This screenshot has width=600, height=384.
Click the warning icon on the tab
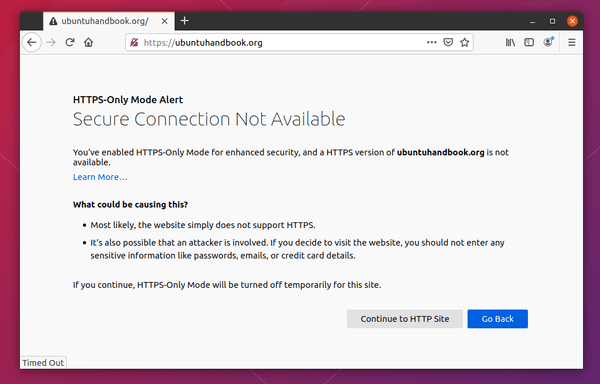[53, 21]
